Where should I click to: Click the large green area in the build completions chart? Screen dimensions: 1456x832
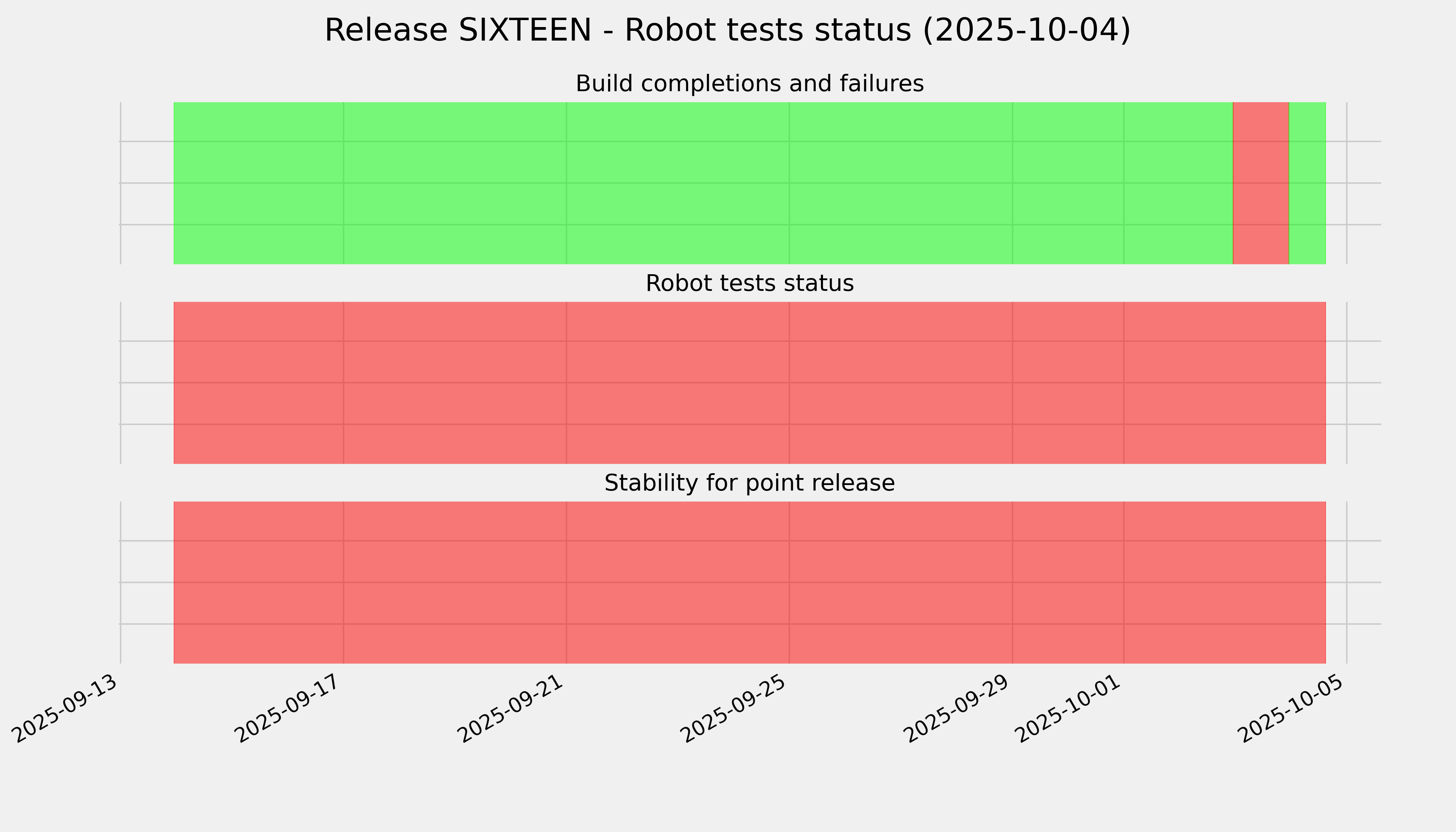(x=686, y=183)
